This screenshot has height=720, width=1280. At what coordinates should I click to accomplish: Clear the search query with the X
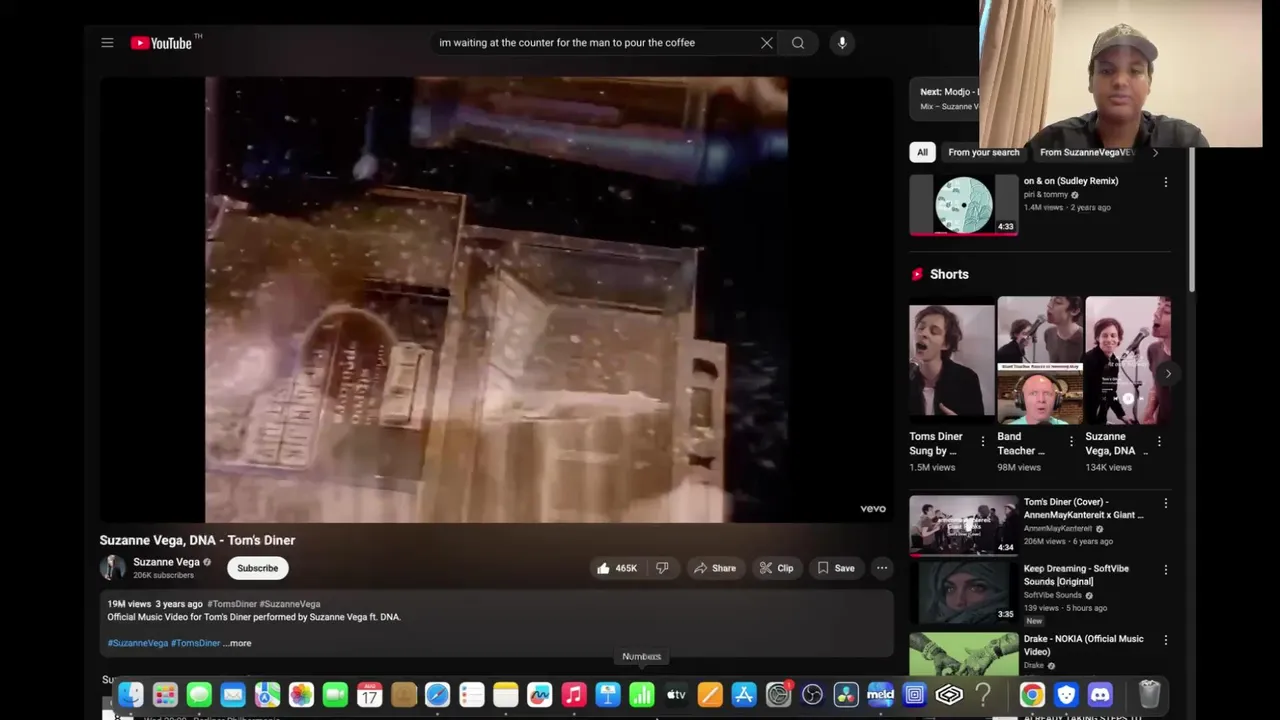[x=767, y=43]
